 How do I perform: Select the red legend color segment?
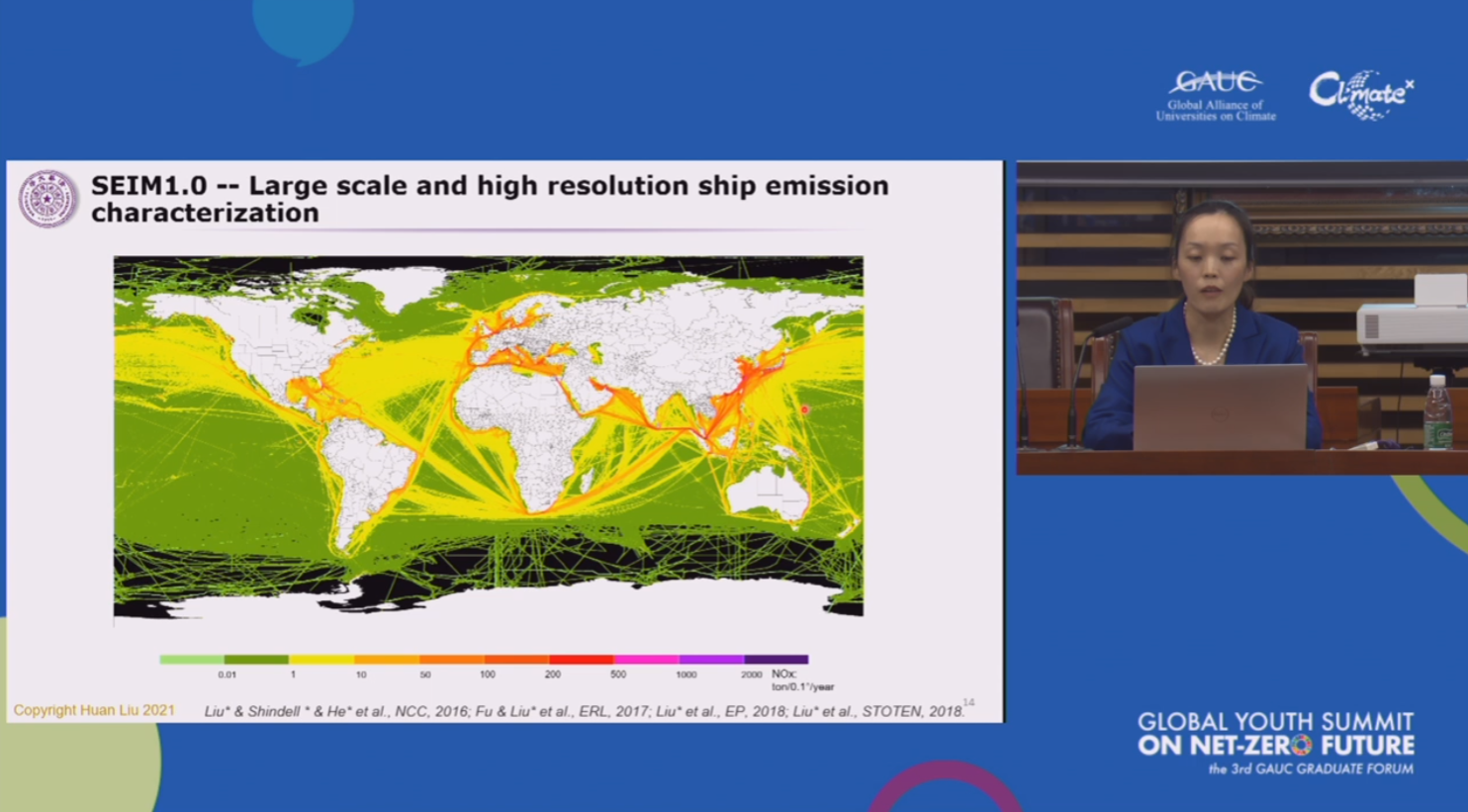581,659
